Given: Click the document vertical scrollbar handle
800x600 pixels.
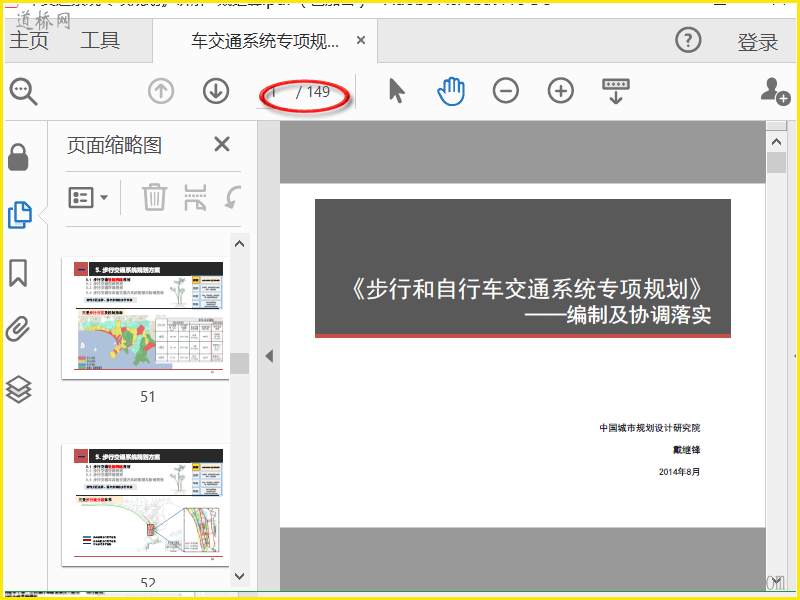Looking at the screenshot, I should 777,163.
